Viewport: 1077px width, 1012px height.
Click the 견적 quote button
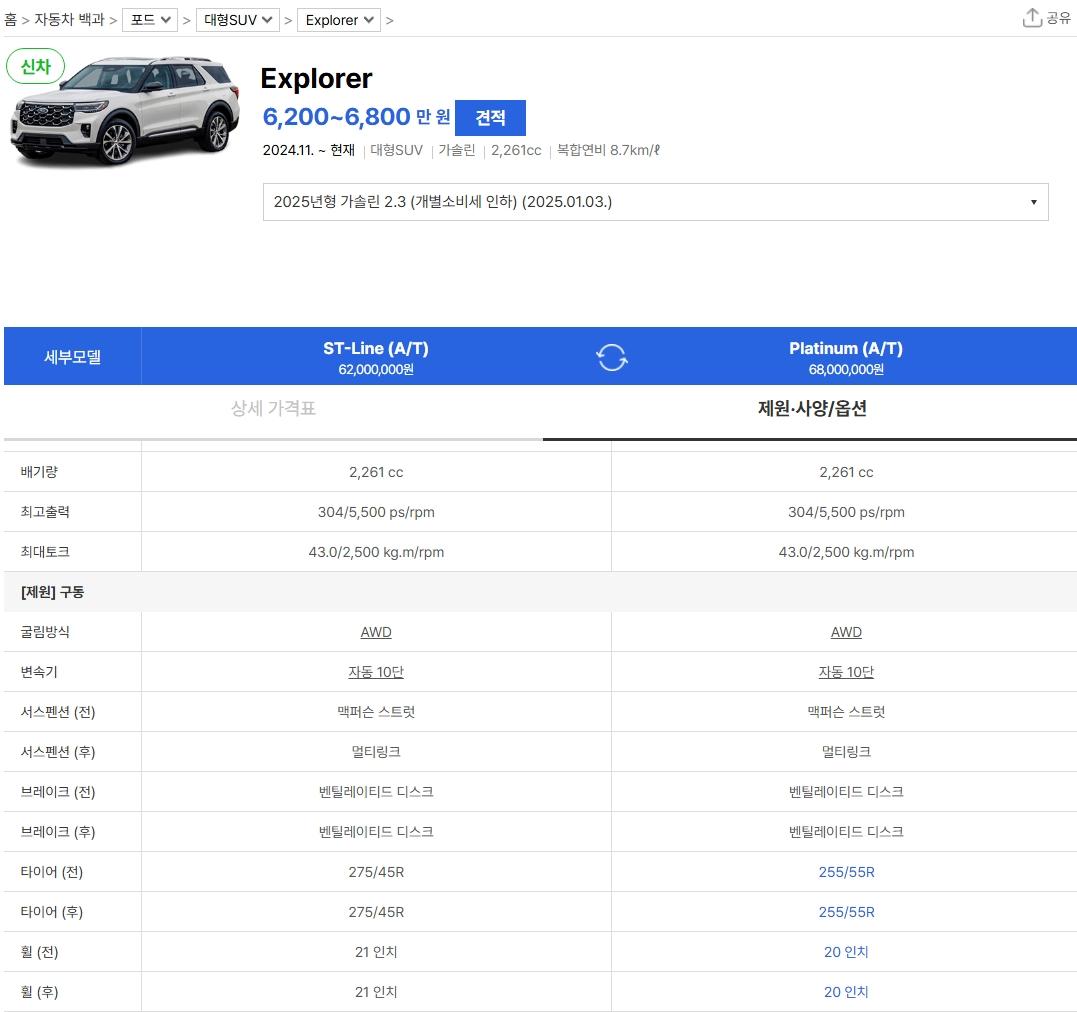coord(490,118)
